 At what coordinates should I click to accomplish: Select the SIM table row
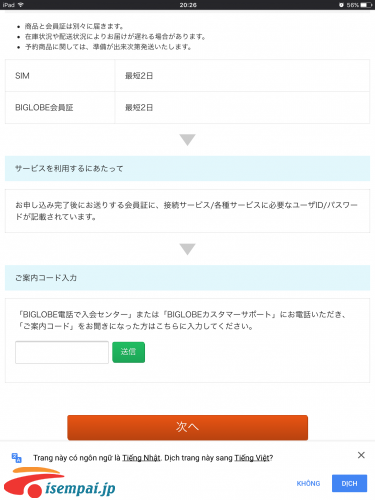coord(187,76)
